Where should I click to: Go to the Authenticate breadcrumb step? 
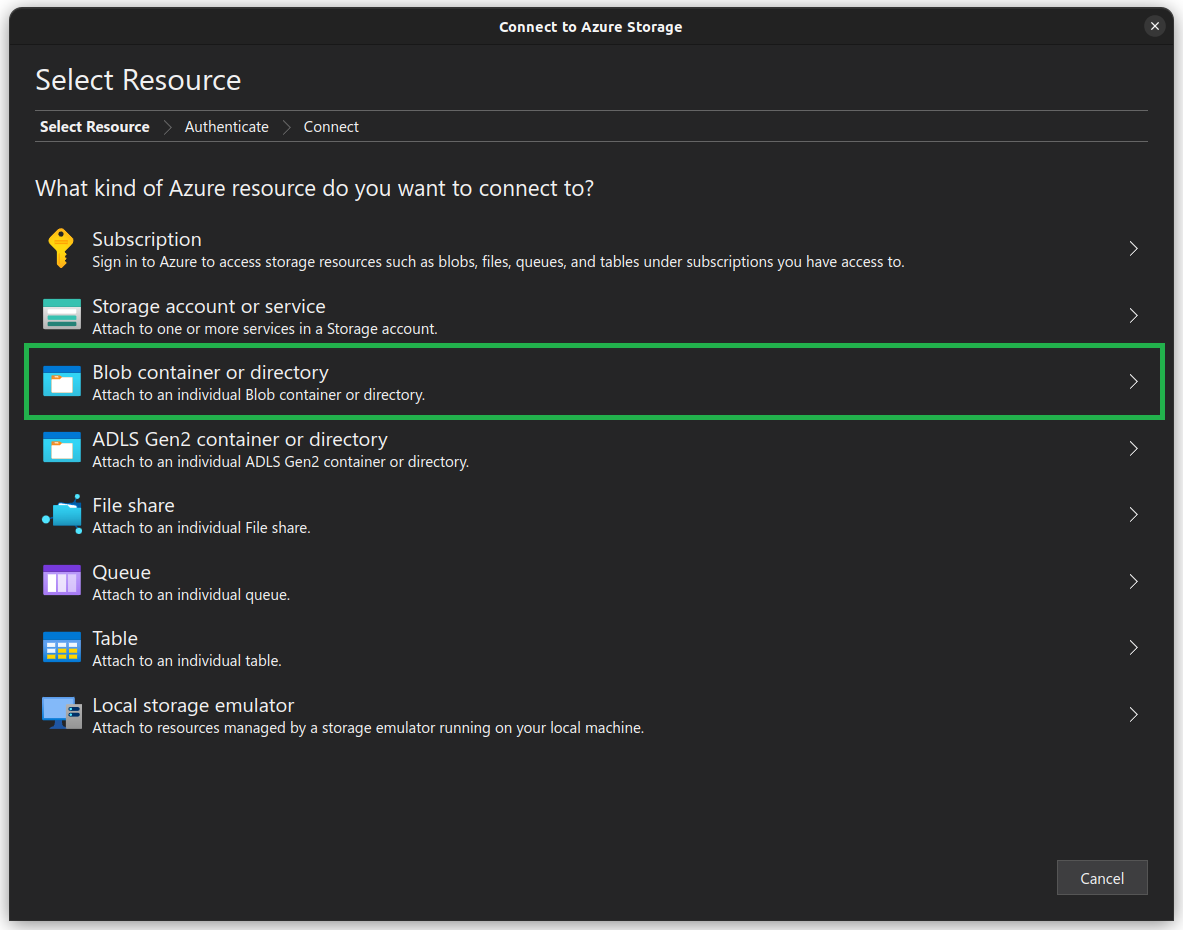[x=226, y=127]
